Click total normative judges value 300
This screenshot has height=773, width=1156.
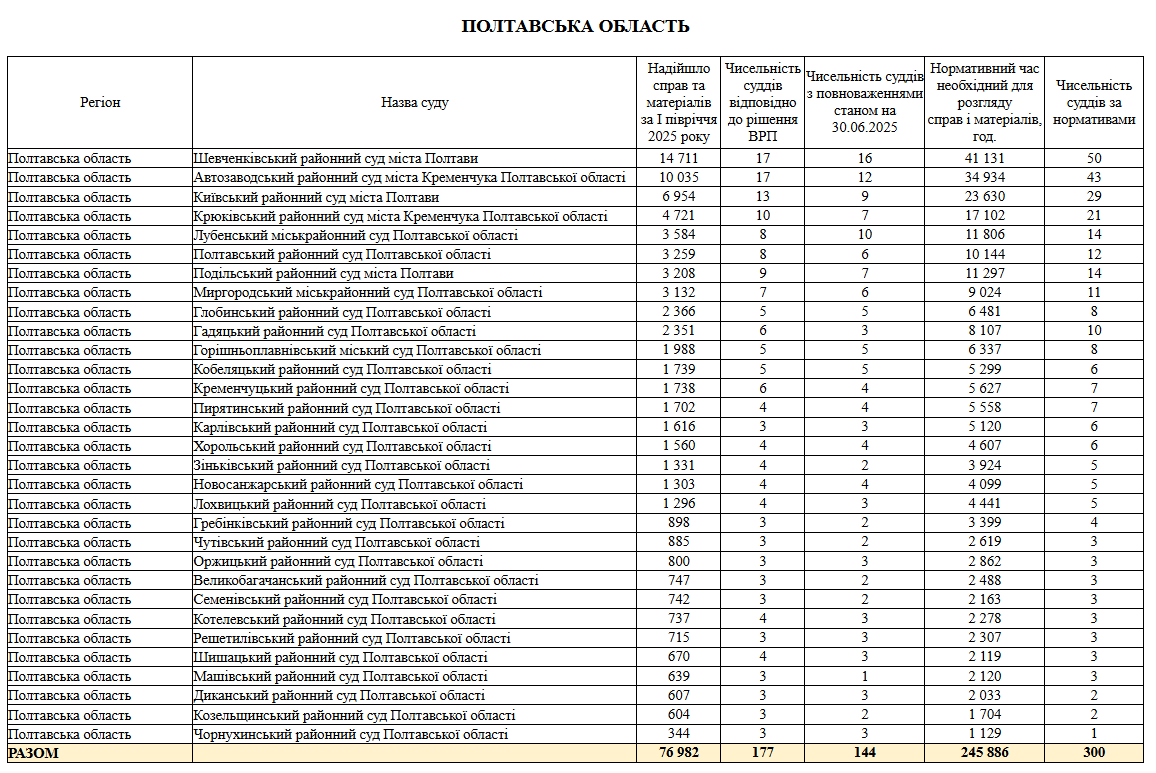click(1093, 752)
